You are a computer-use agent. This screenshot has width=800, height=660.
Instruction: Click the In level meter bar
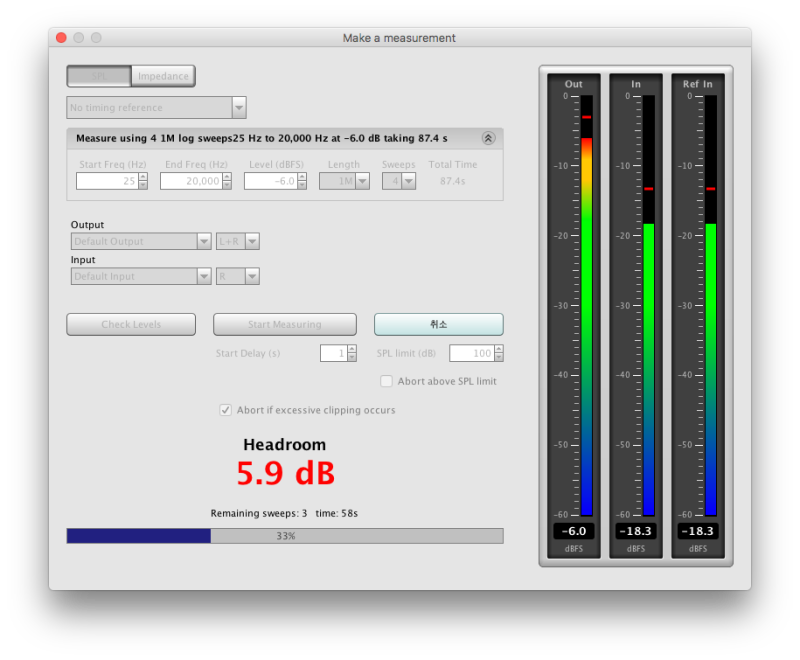648,306
